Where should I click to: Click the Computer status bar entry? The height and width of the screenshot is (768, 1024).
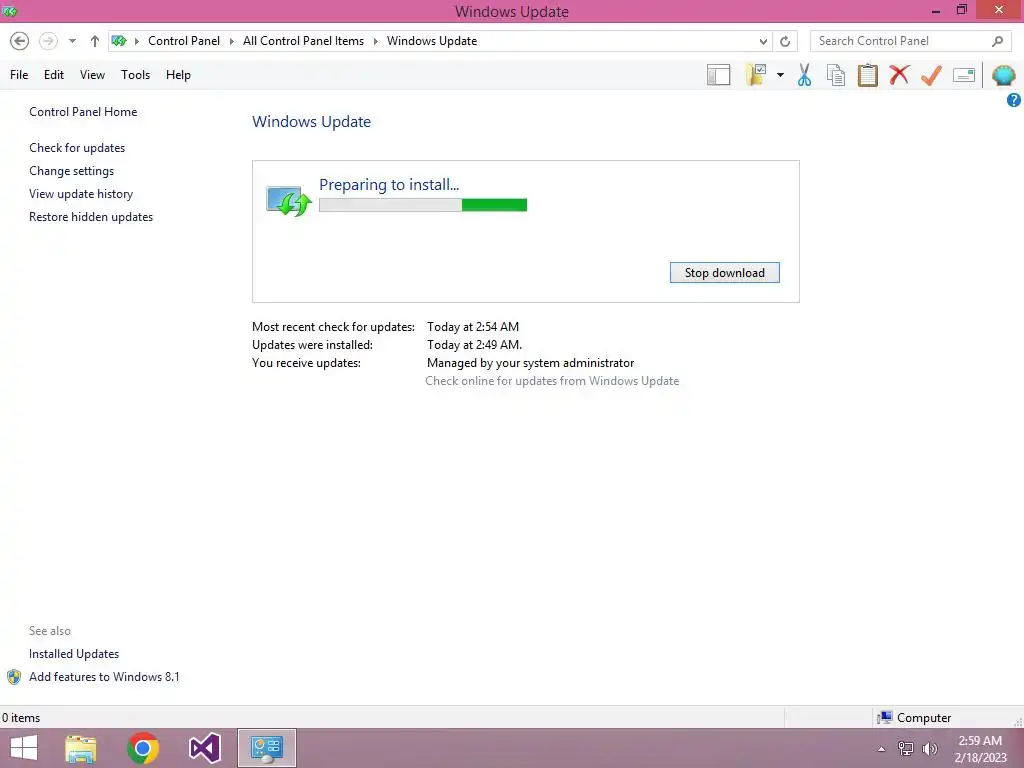[914, 718]
